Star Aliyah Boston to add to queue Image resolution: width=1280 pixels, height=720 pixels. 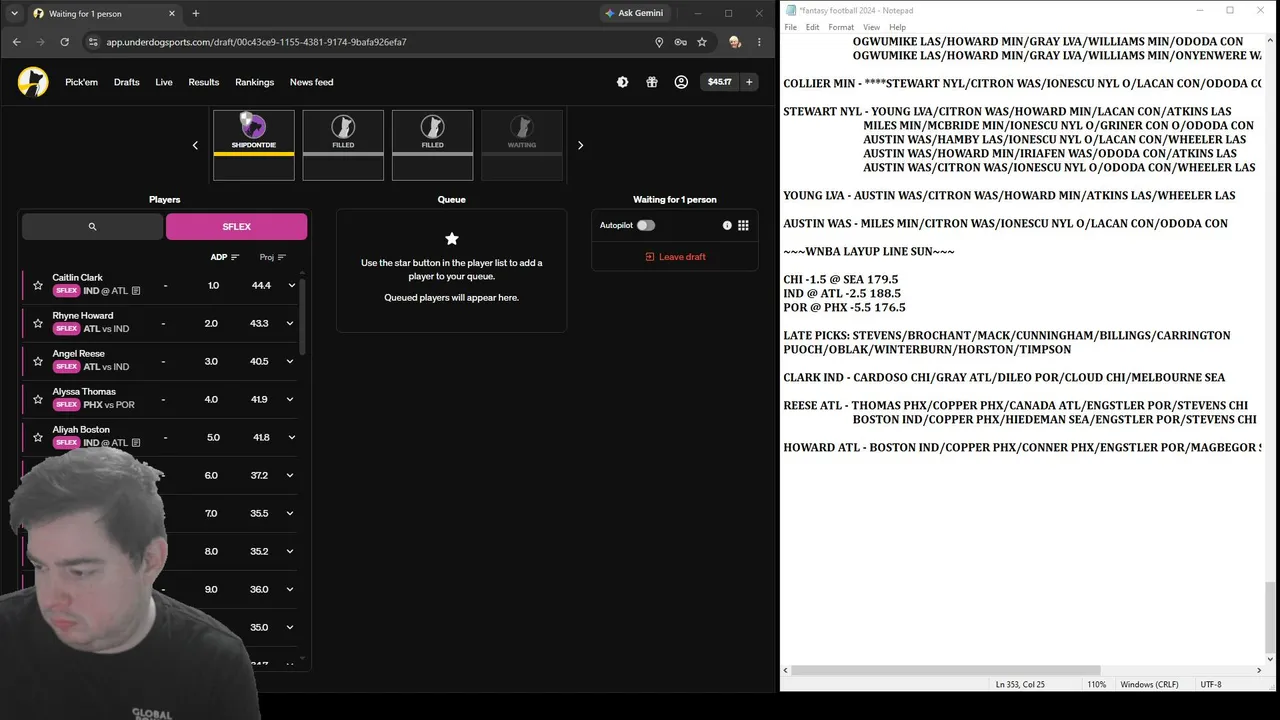[x=38, y=437]
